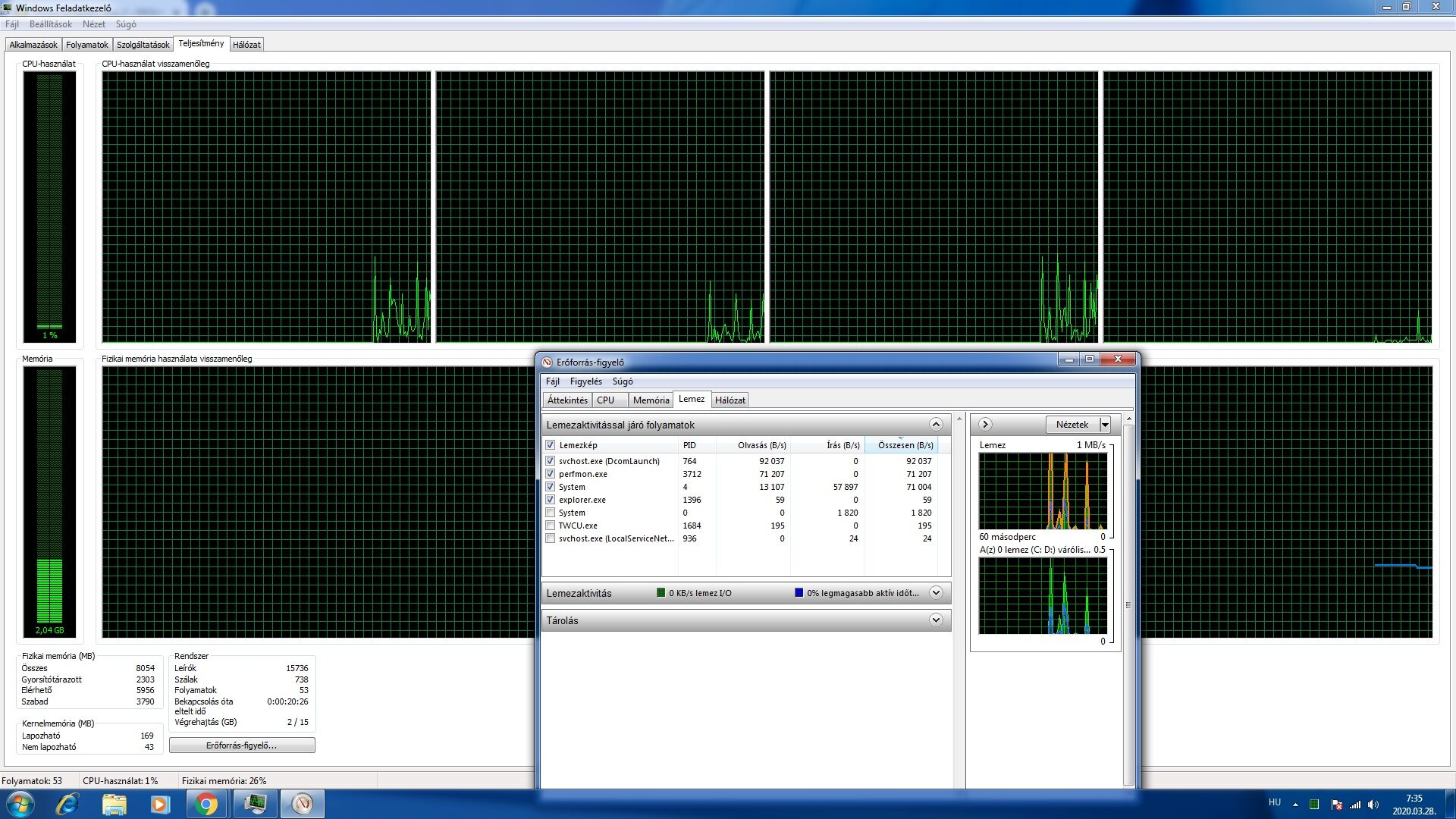Click the right pane vertical scrollbar
This screenshot has height=819, width=1456.
coord(1128,604)
